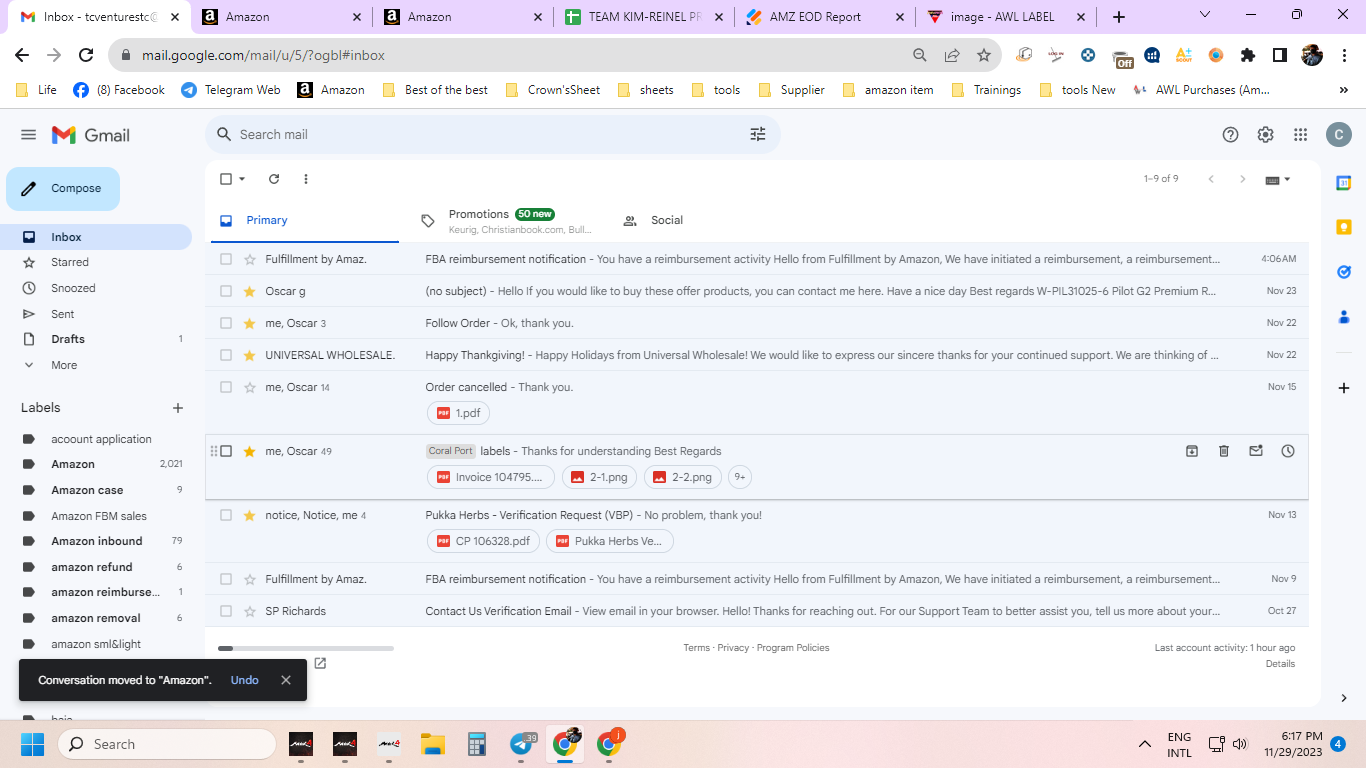Open account activity Details link
This screenshot has height=768, width=1366.
click(x=1280, y=664)
